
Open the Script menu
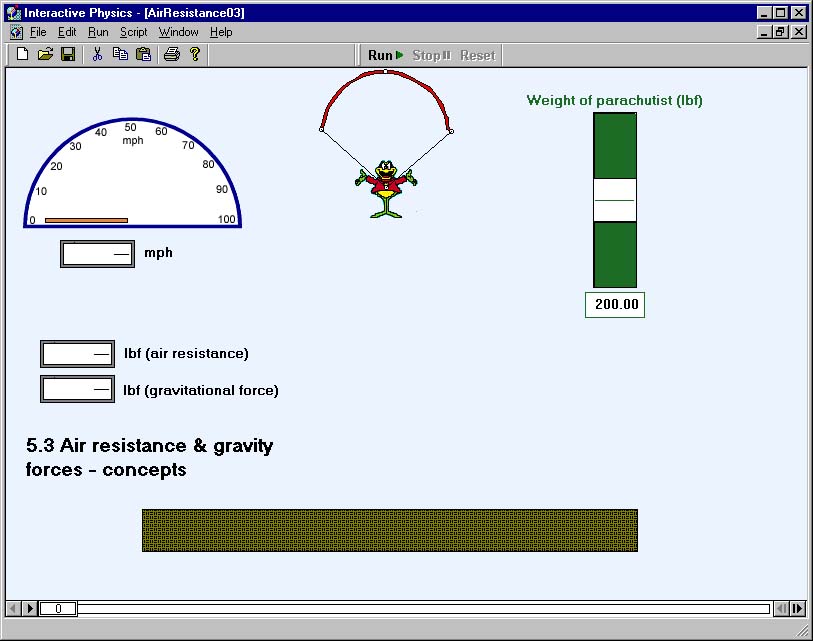tap(134, 32)
